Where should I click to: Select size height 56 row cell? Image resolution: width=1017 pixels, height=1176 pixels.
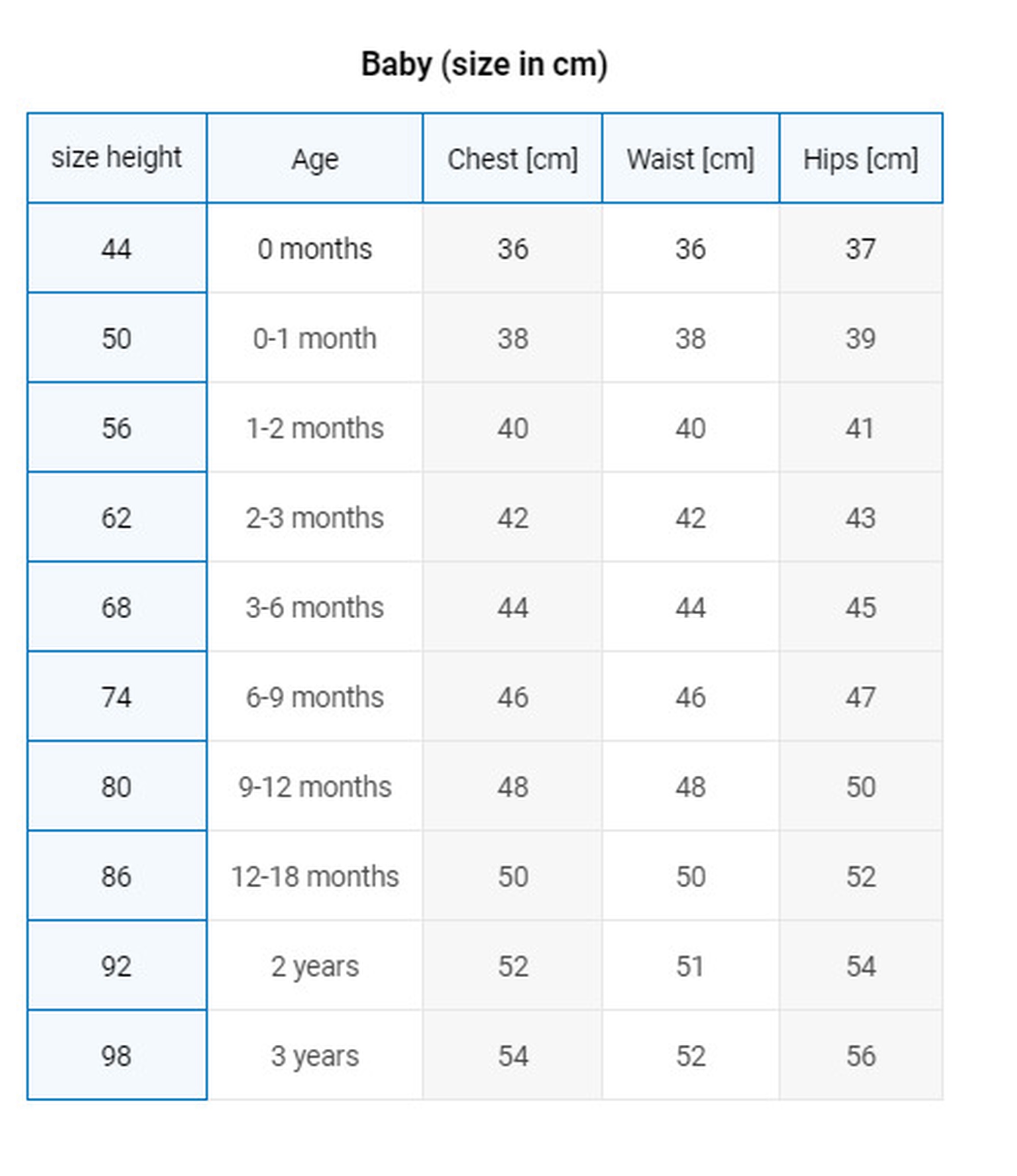pos(116,428)
